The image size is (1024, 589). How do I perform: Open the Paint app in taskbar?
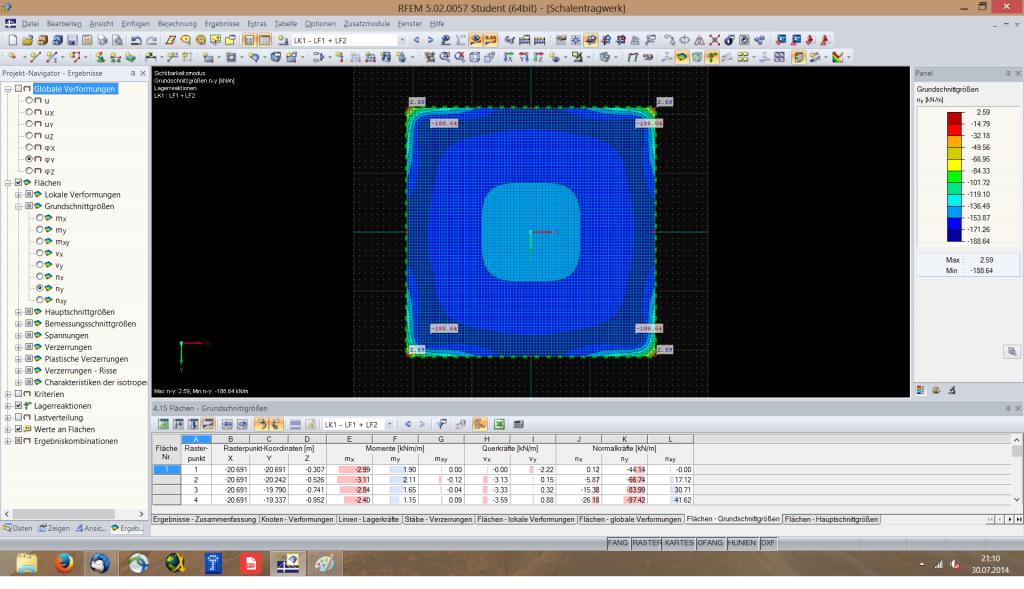(x=324, y=563)
